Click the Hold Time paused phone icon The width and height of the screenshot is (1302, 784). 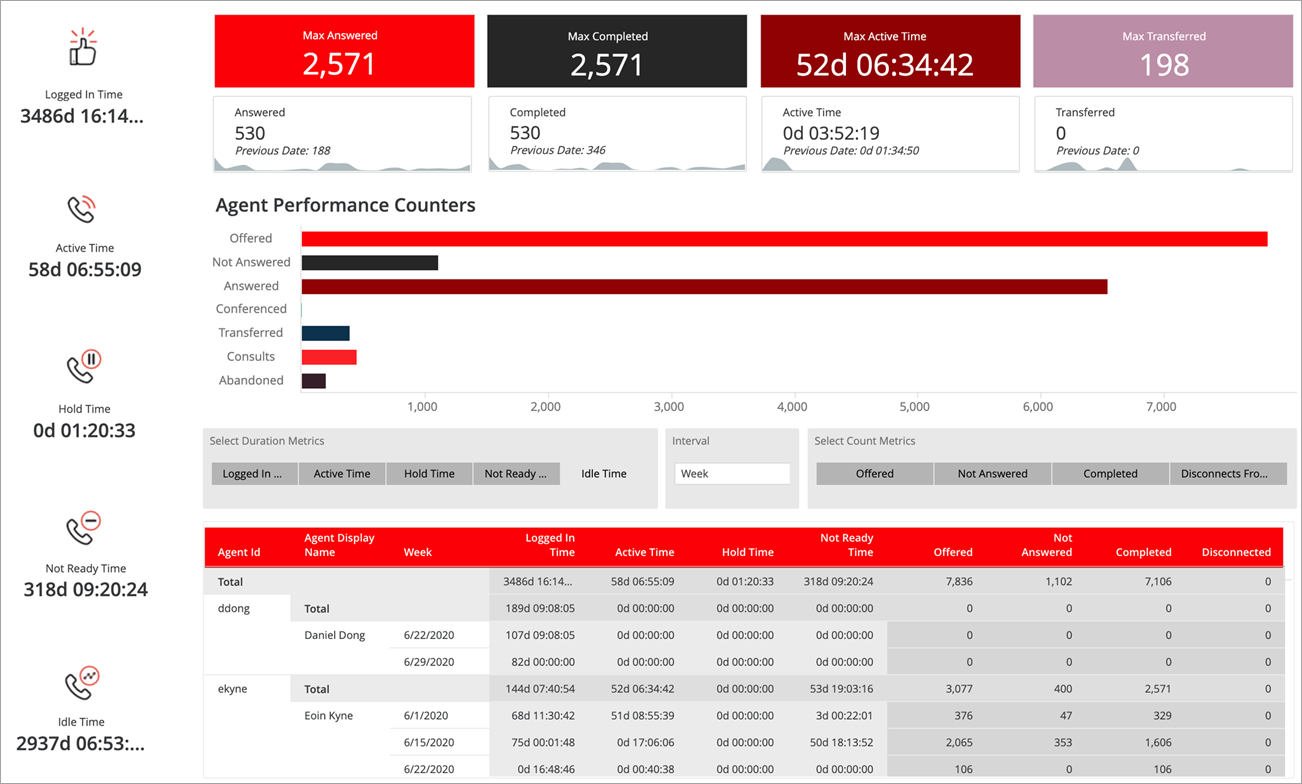pyautogui.click(x=84, y=367)
